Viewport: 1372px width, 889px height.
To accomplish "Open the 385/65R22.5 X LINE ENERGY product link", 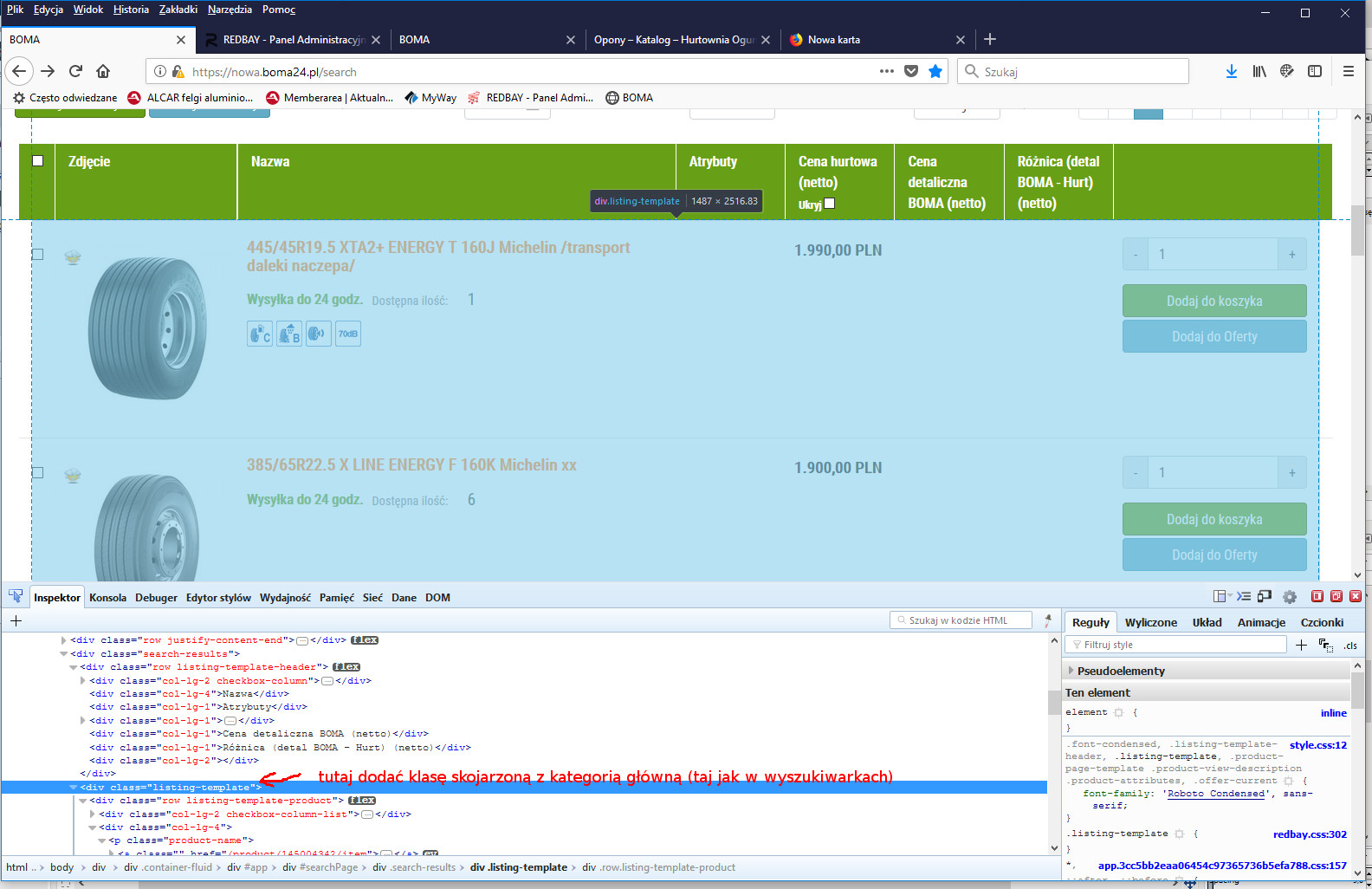I will [411, 465].
